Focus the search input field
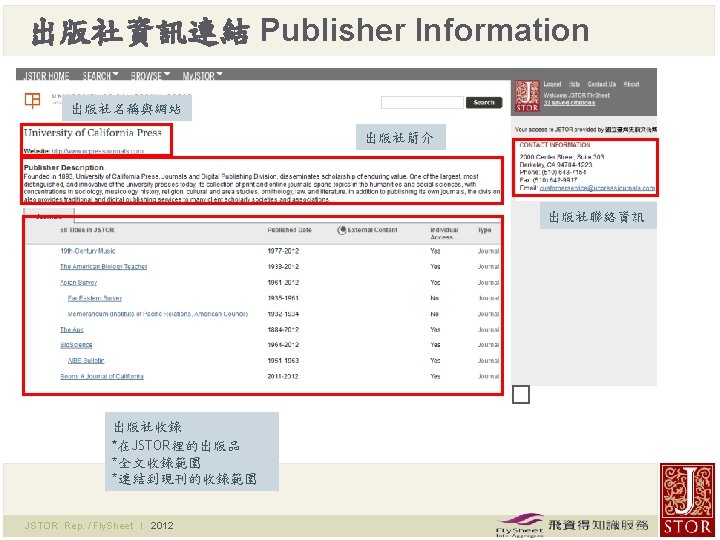 pos(422,102)
